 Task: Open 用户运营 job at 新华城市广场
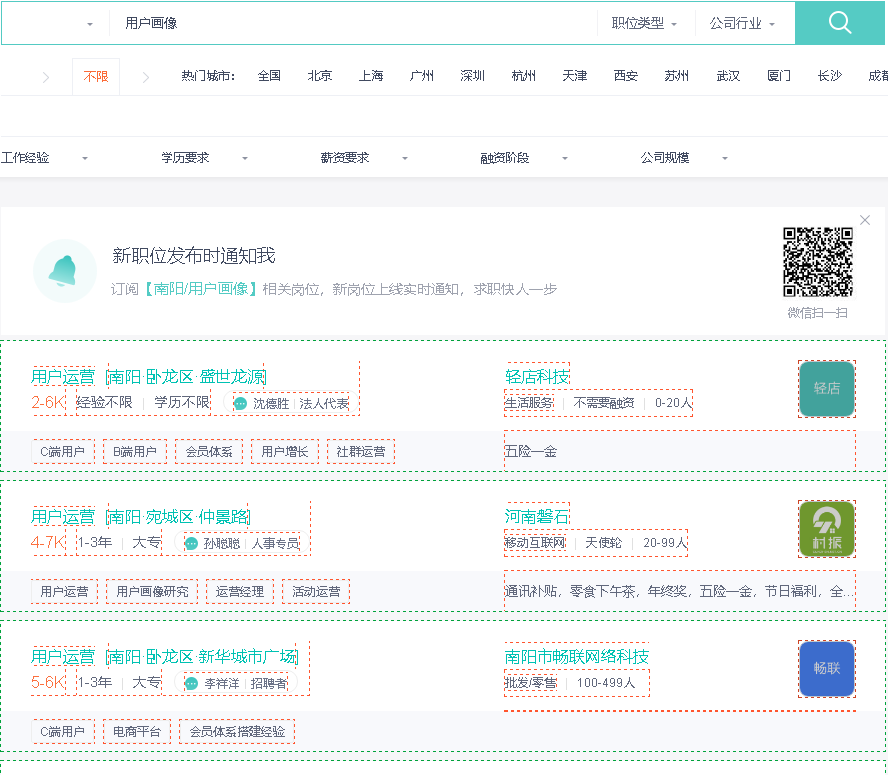point(164,657)
